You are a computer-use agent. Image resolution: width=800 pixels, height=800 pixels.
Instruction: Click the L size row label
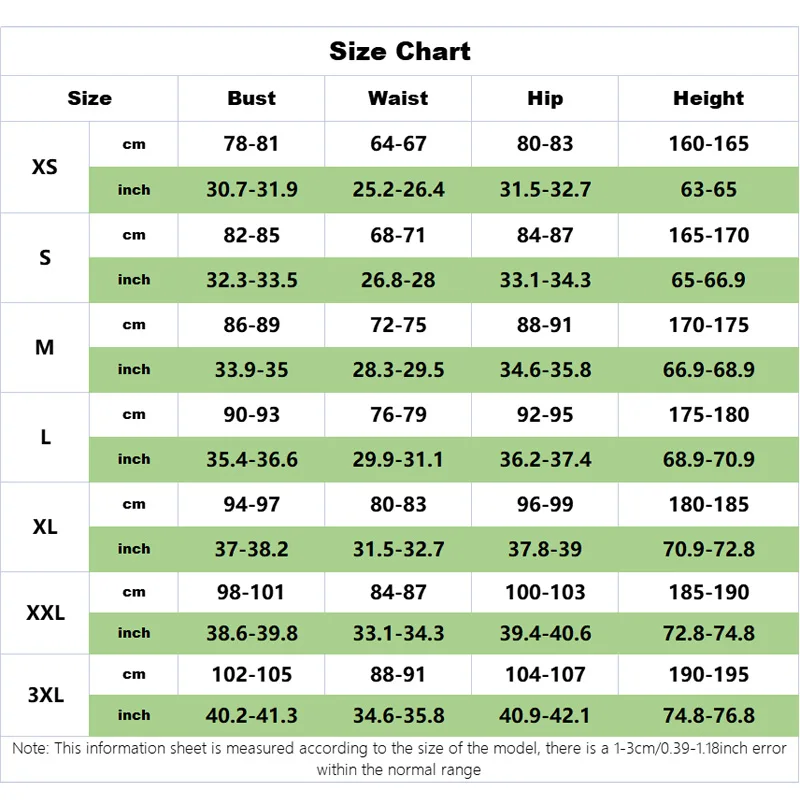click(x=45, y=437)
